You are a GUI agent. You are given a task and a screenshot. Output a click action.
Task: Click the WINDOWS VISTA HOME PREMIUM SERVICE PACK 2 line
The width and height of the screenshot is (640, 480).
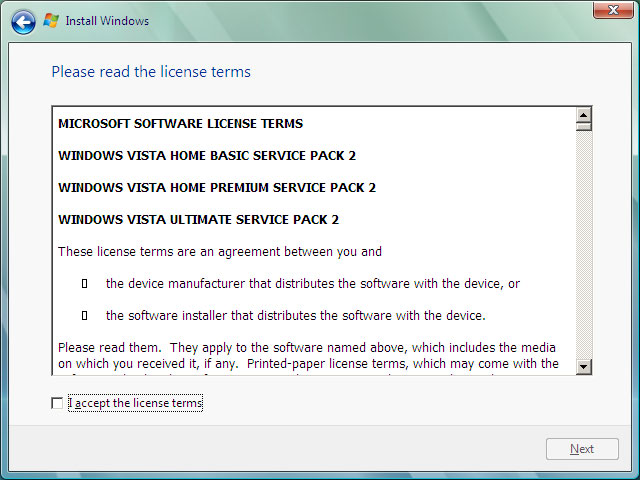click(x=217, y=187)
